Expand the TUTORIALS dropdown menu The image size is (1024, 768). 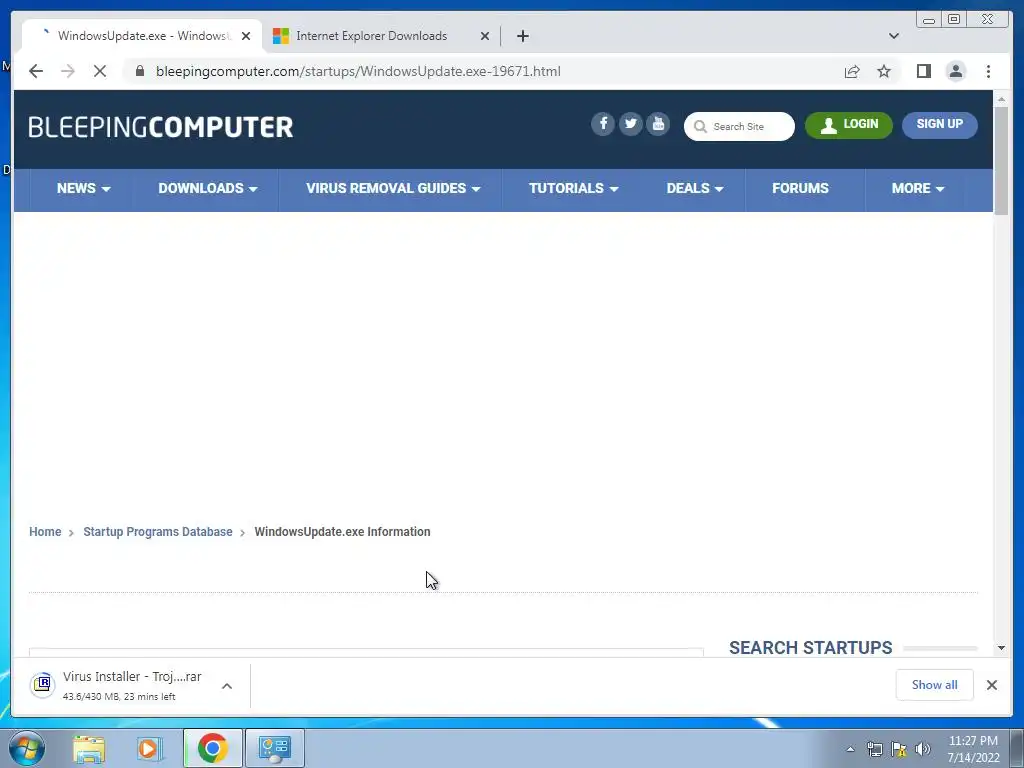tap(573, 189)
